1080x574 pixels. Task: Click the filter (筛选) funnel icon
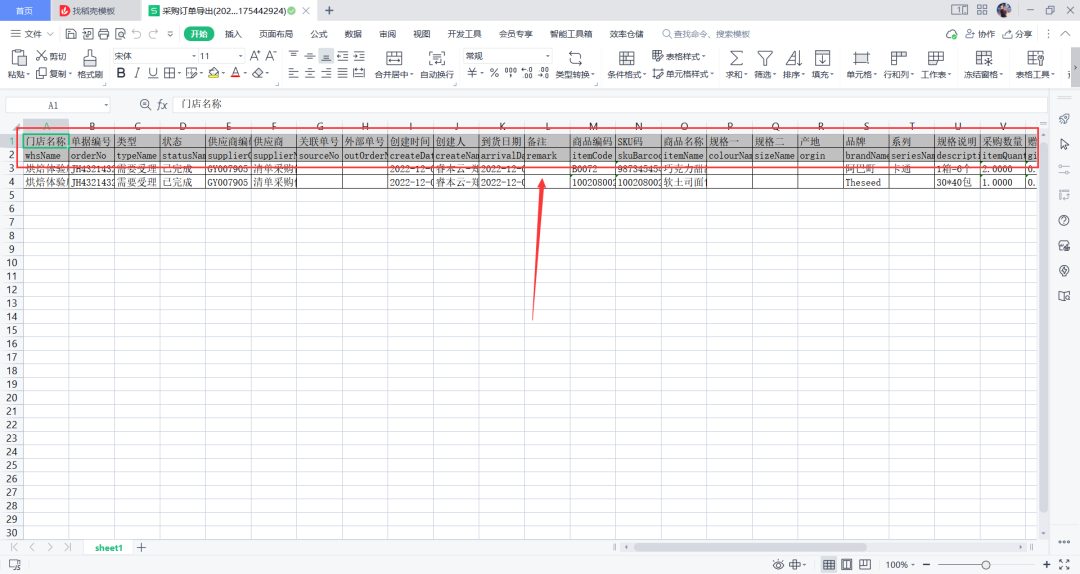point(764,58)
